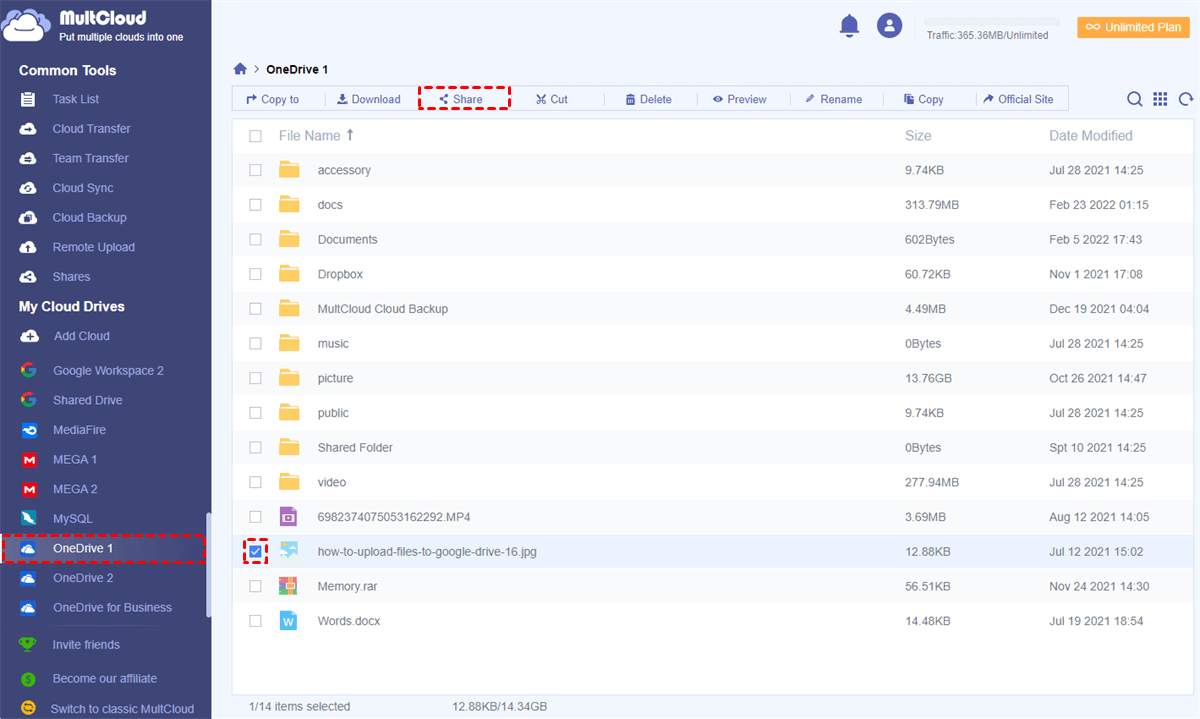Select Cloud Sync from sidebar
The height and width of the screenshot is (719, 1200).
click(x=82, y=188)
